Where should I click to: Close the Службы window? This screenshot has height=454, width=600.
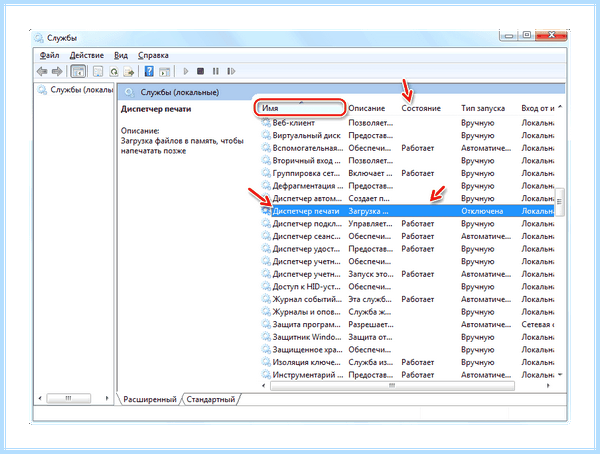551,35
